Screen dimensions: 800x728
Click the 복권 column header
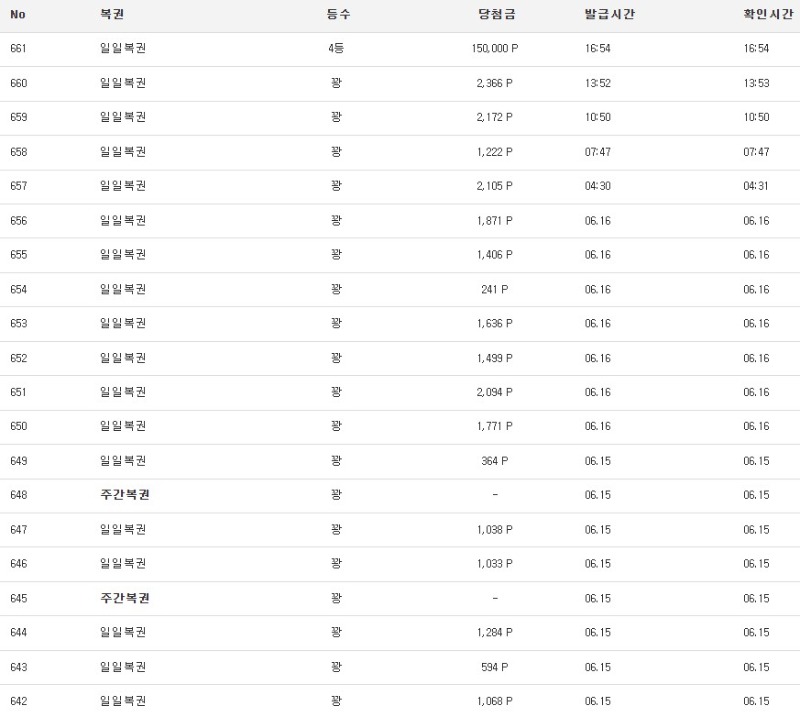point(112,15)
